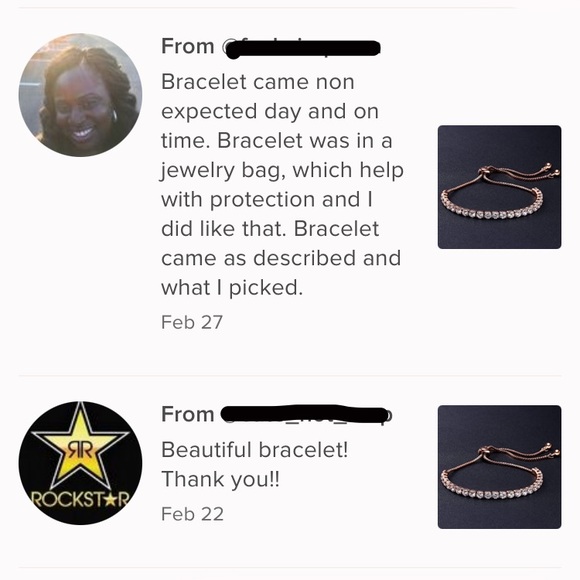Open the smiling woman's profile avatar

click(80, 95)
